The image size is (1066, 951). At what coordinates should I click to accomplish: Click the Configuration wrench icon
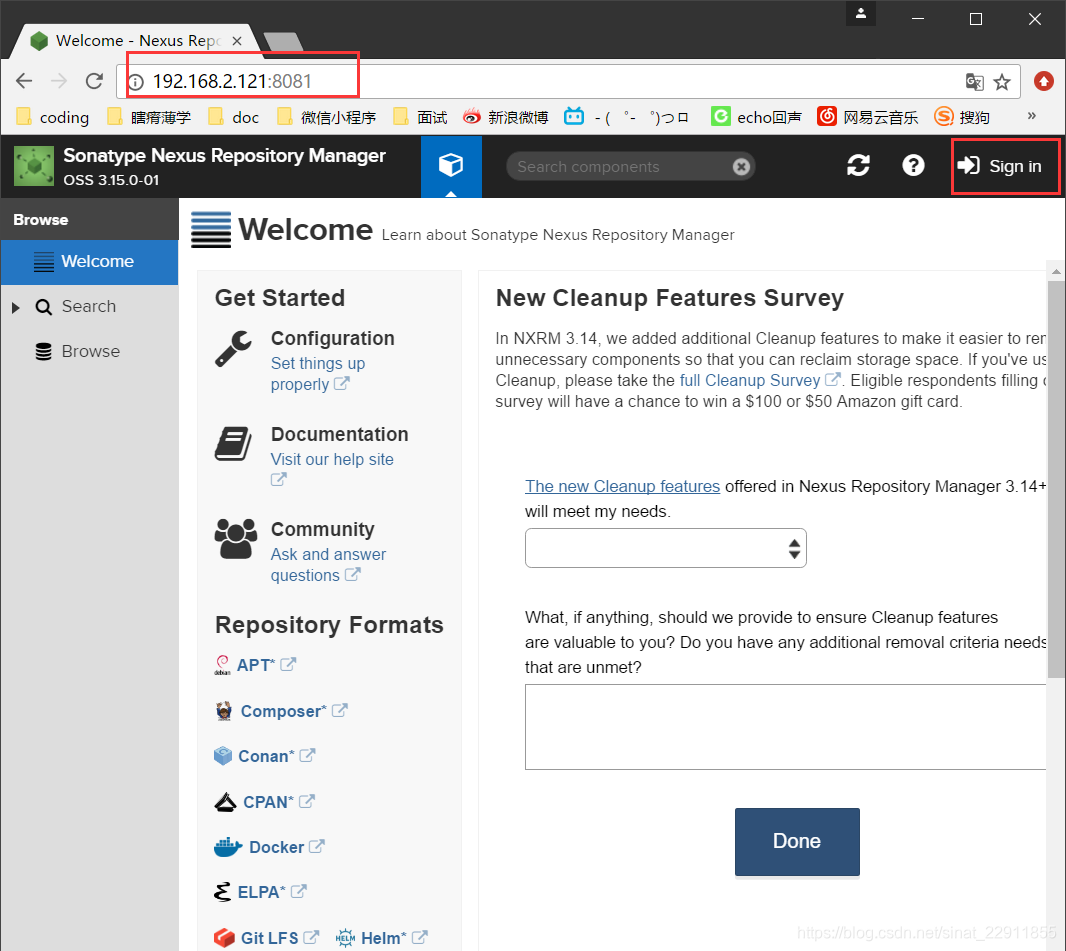(x=234, y=349)
